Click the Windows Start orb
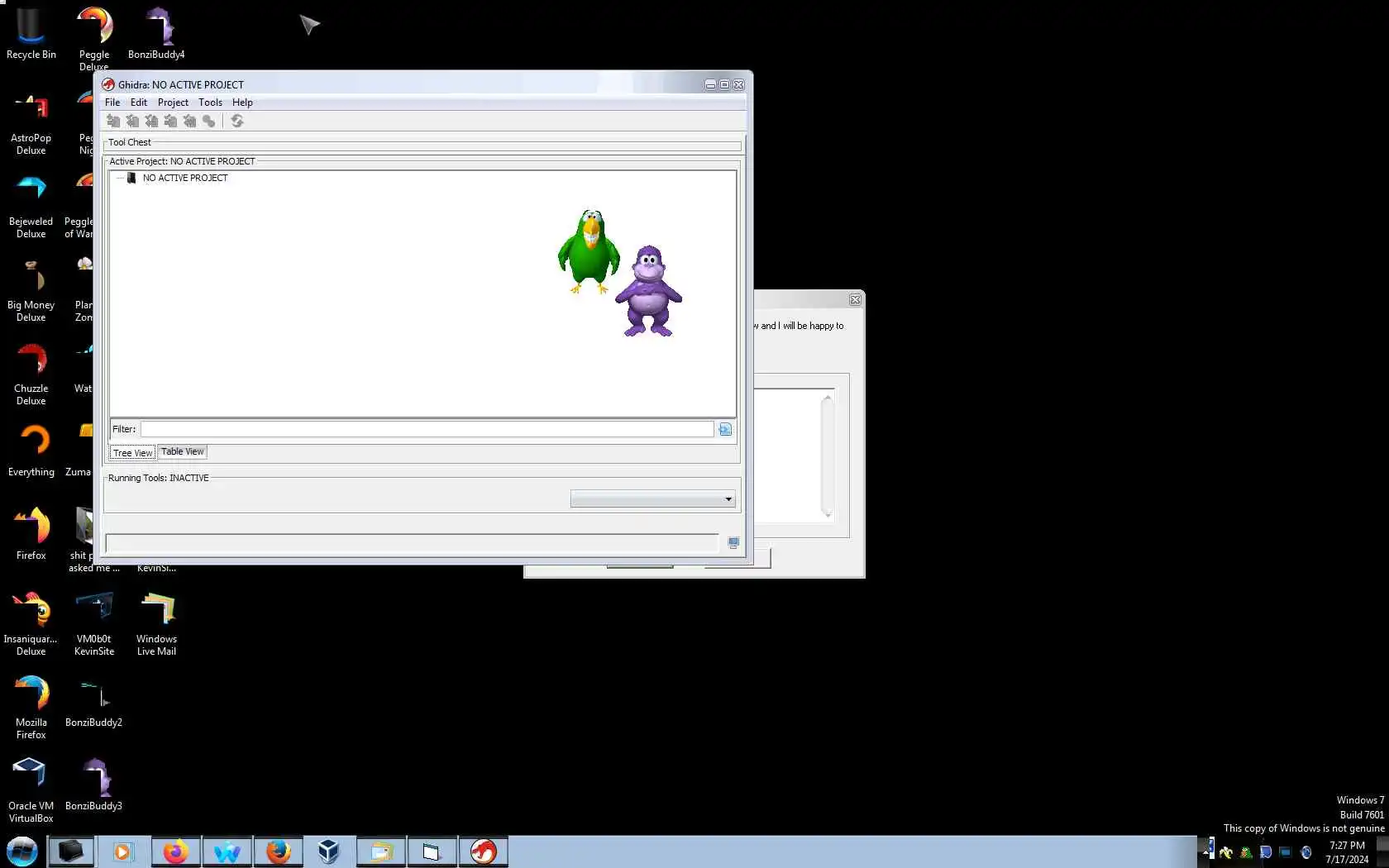This screenshot has width=1389, height=868. tap(22, 851)
